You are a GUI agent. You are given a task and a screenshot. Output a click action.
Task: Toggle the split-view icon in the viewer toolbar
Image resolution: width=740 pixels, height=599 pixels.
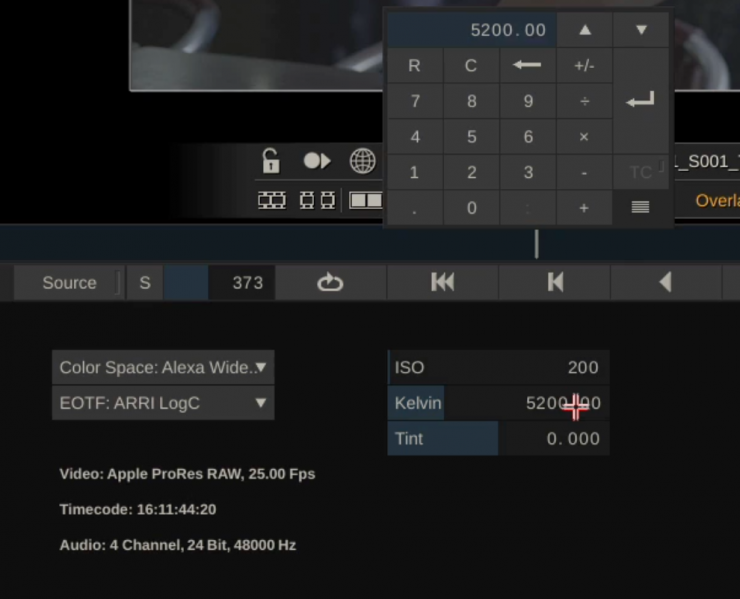point(365,200)
